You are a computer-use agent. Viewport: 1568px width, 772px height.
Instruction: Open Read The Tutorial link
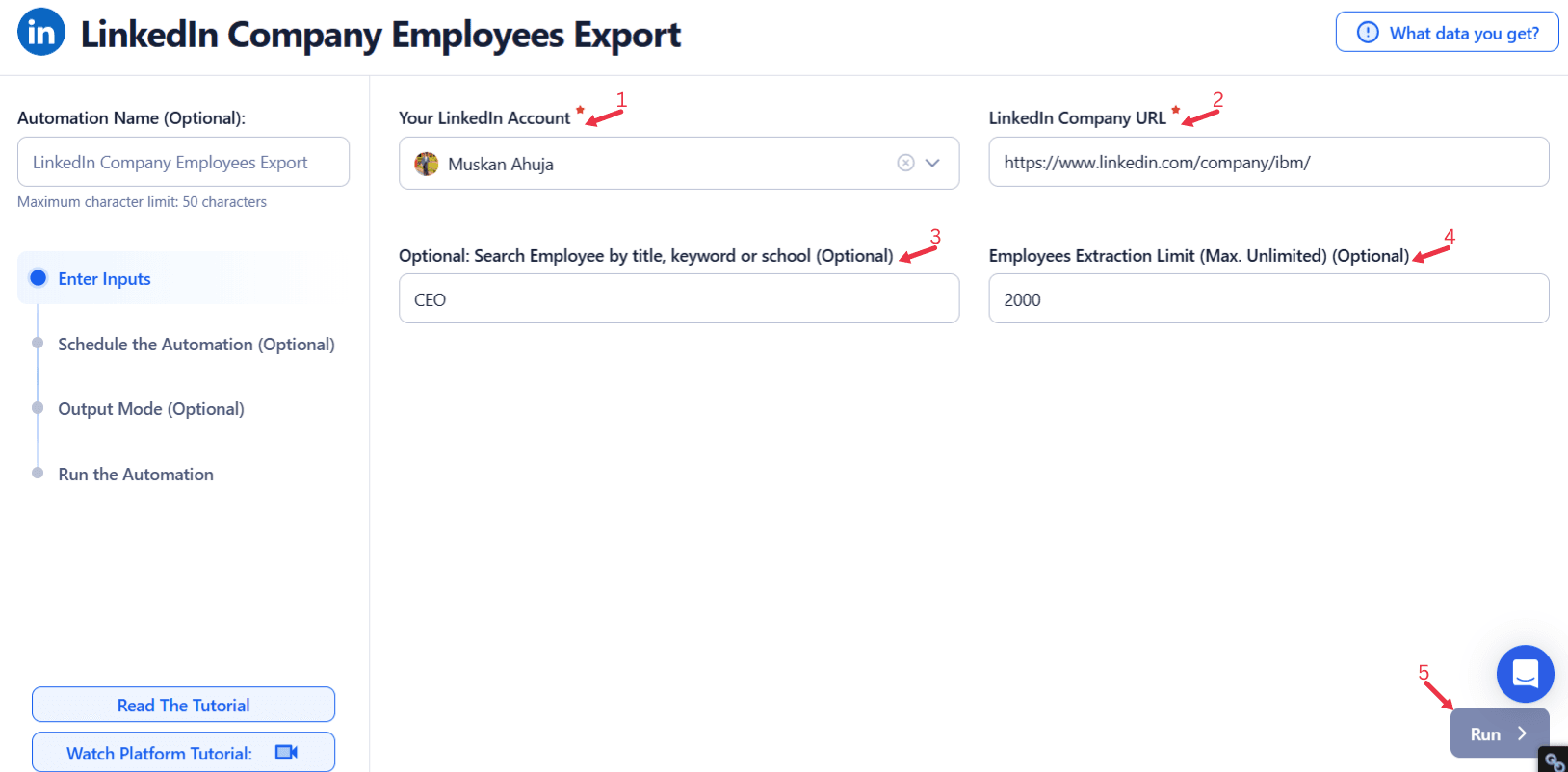[x=183, y=705]
